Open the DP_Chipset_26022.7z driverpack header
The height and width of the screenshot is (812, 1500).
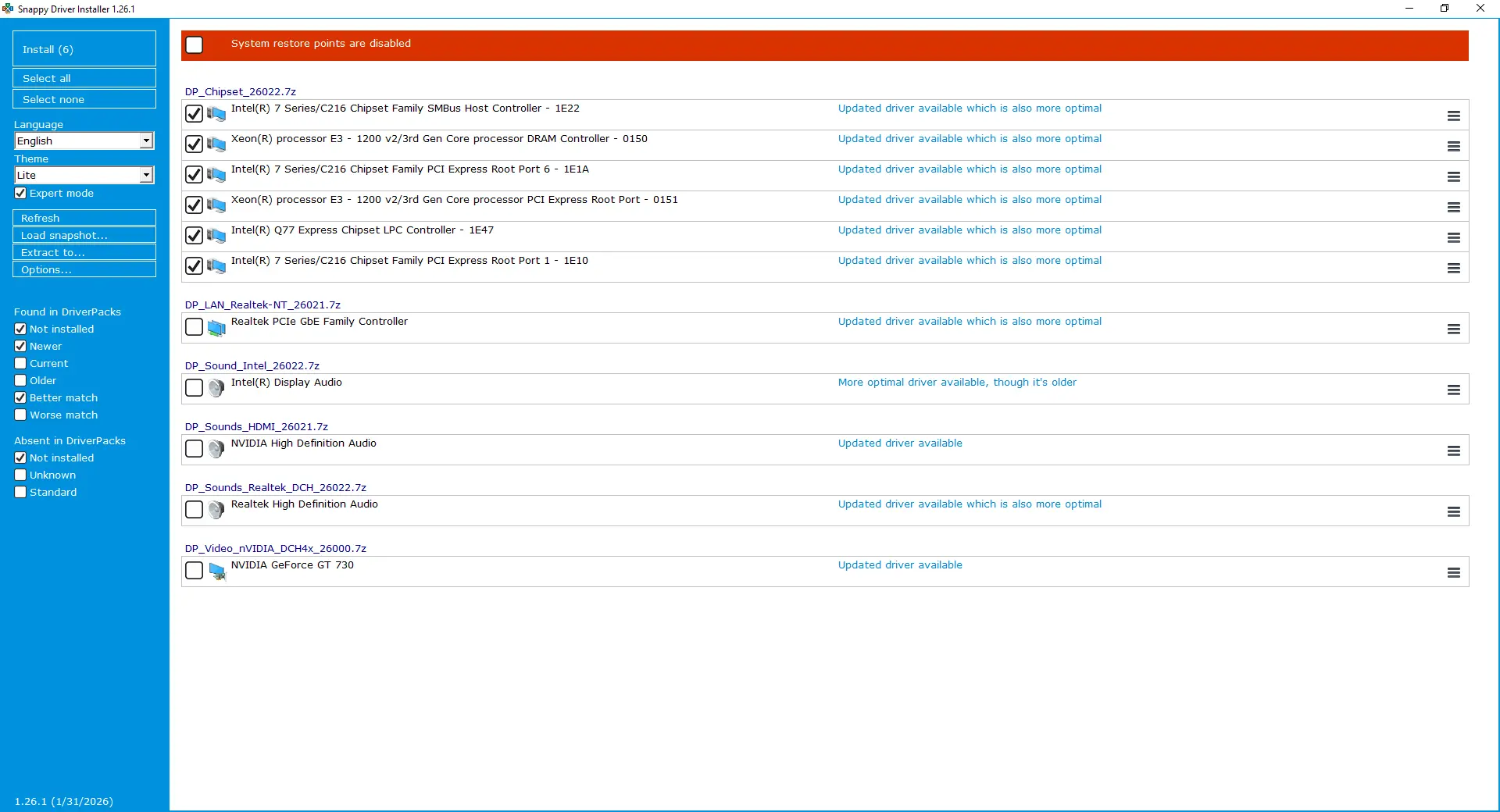coord(241,91)
